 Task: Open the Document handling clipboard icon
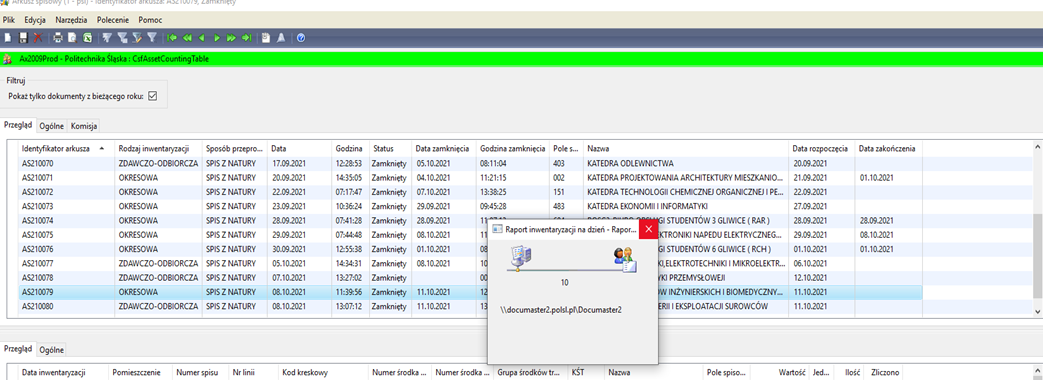pyautogui.click(x=266, y=38)
